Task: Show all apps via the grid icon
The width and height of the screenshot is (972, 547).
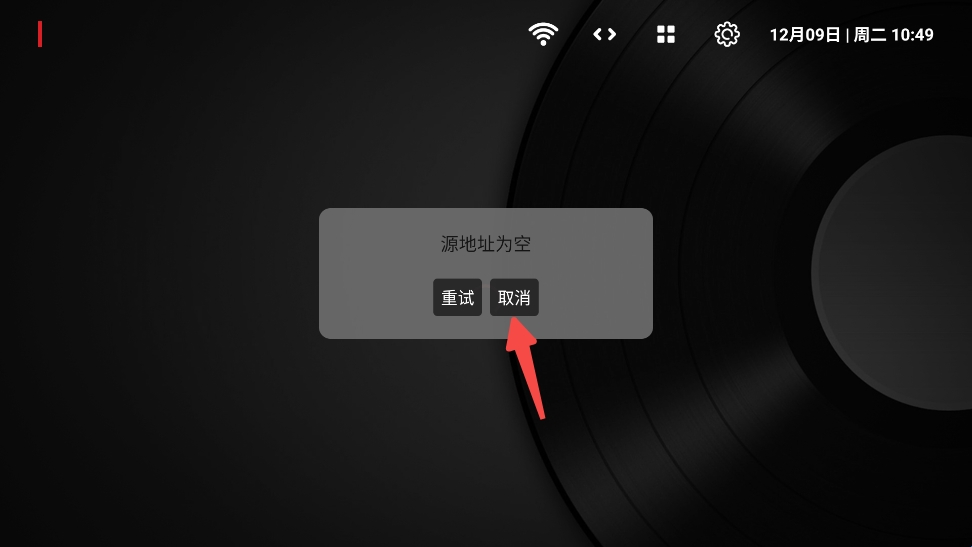Action: [x=666, y=34]
